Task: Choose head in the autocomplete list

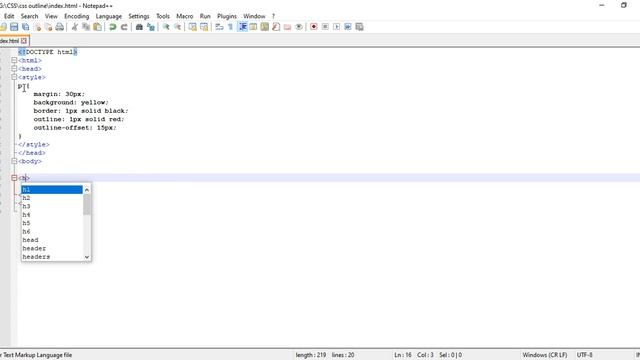Action: click(x=52, y=240)
